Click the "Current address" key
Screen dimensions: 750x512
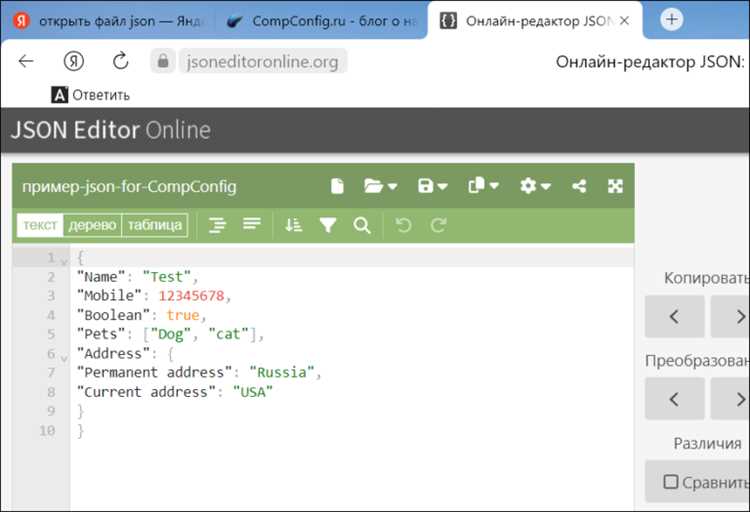146,392
